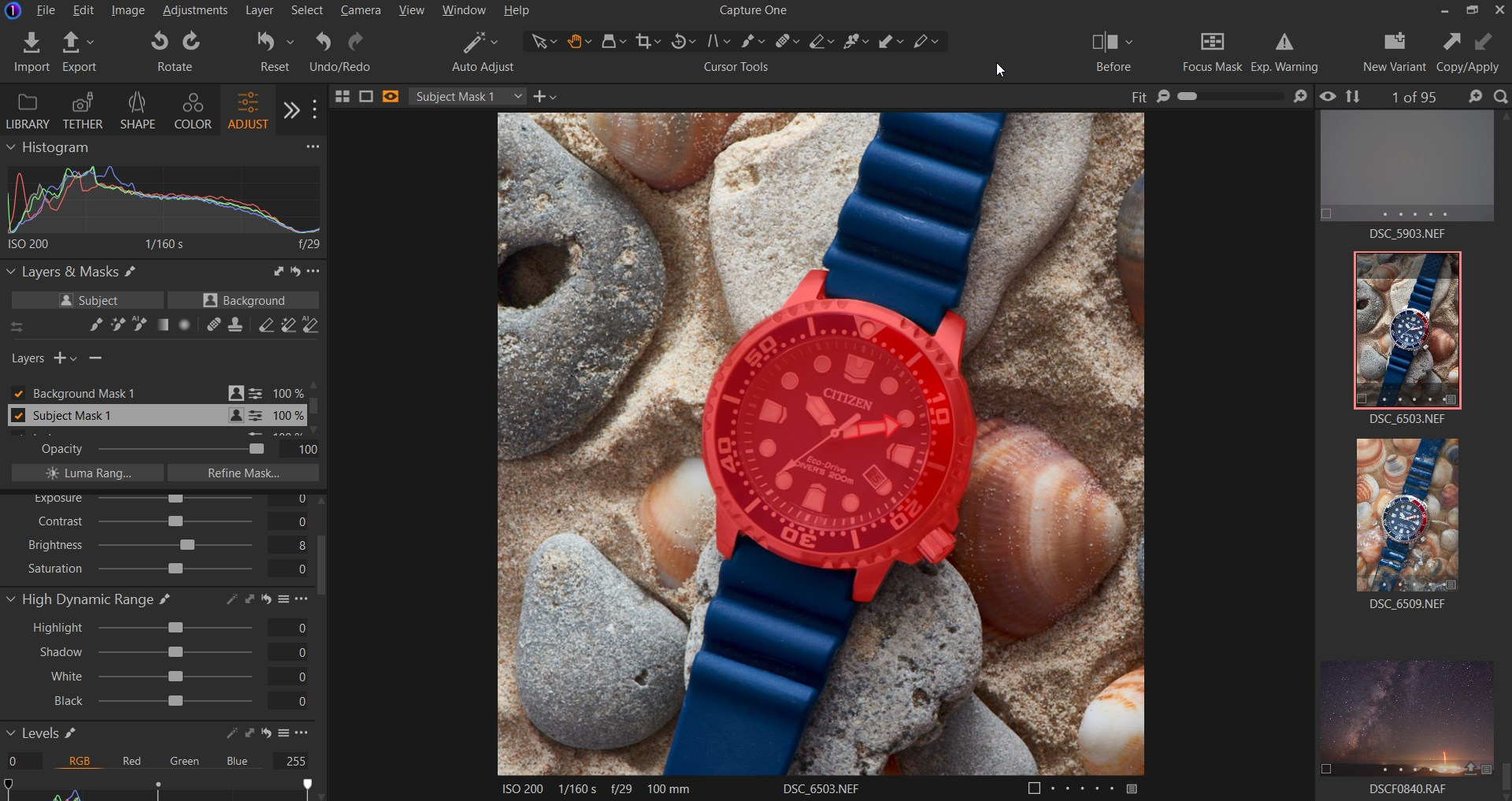Open the Focus Mask tool
The image size is (1512, 801).
1212,42
